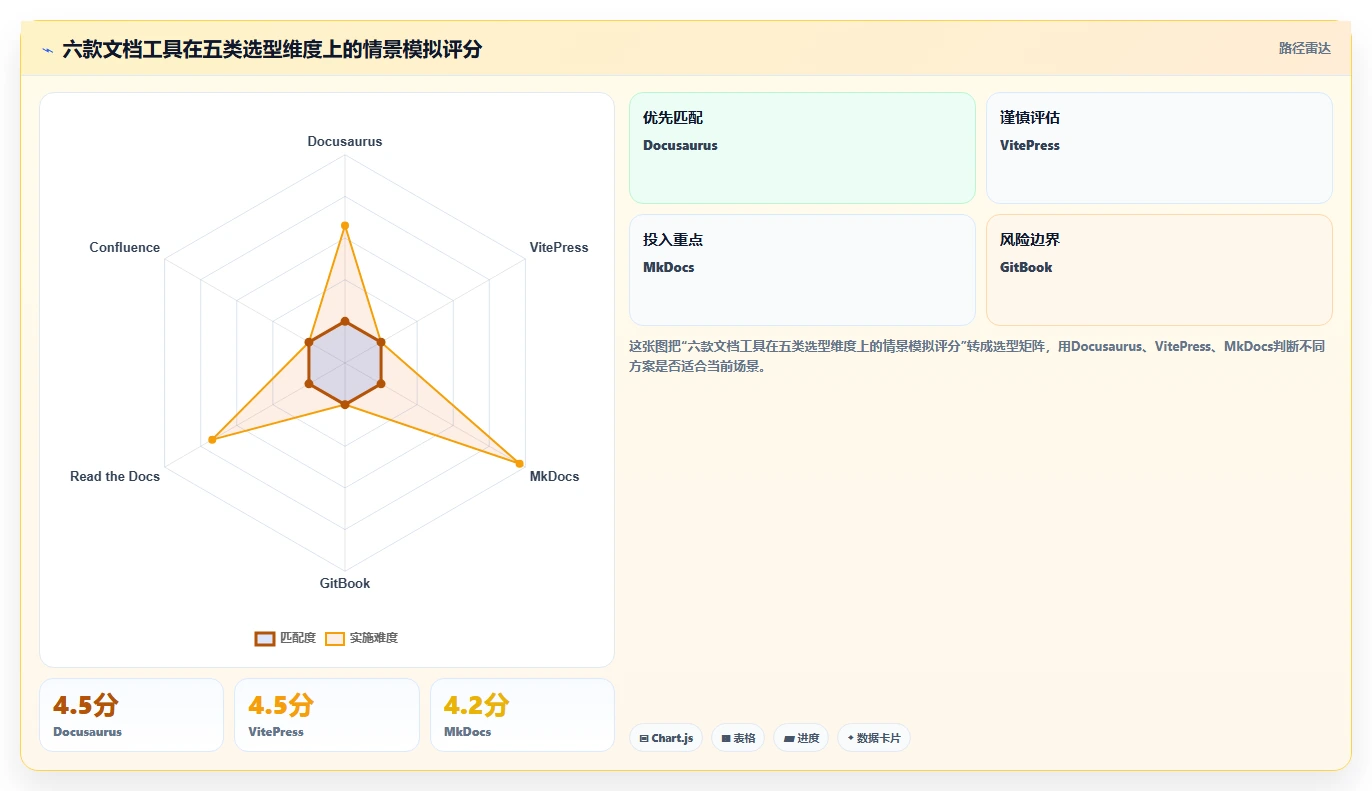Click the header icon before the title
This screenshot has height=791, width=1372.
click(x=47, y=49)
